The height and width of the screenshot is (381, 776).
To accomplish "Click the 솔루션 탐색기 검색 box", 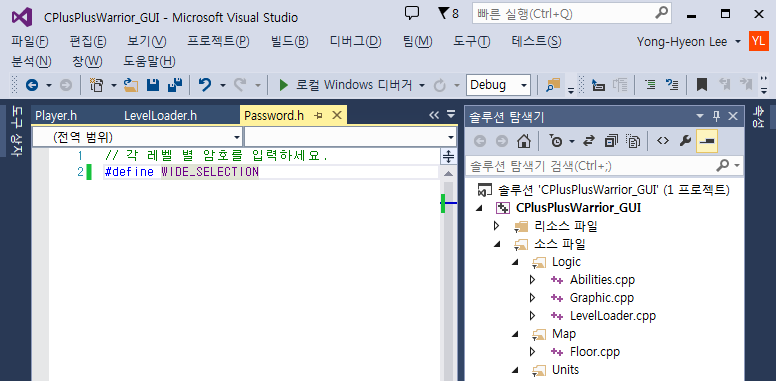I will tap(604, 165).
